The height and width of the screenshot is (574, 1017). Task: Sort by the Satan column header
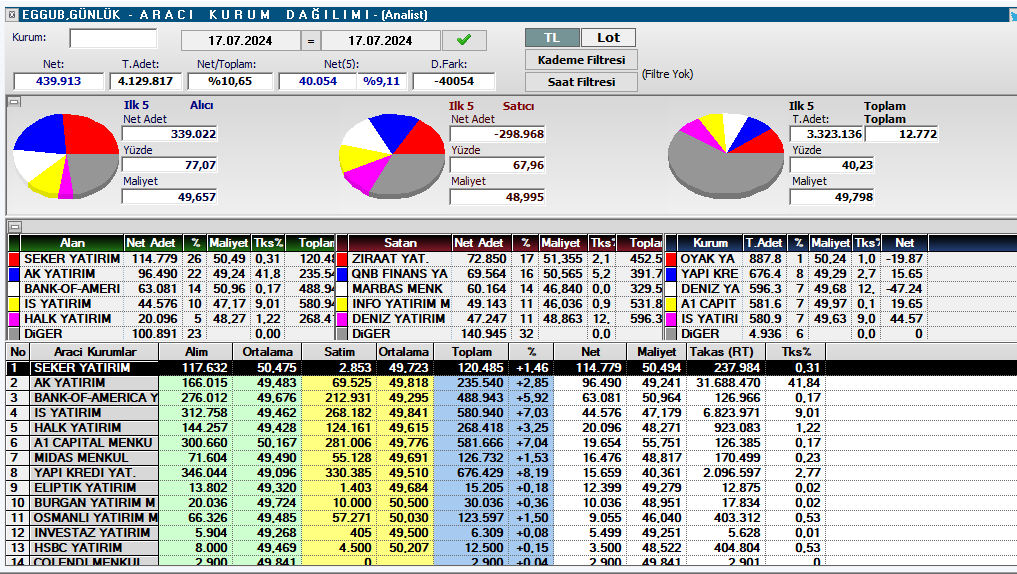pos(400,243)
